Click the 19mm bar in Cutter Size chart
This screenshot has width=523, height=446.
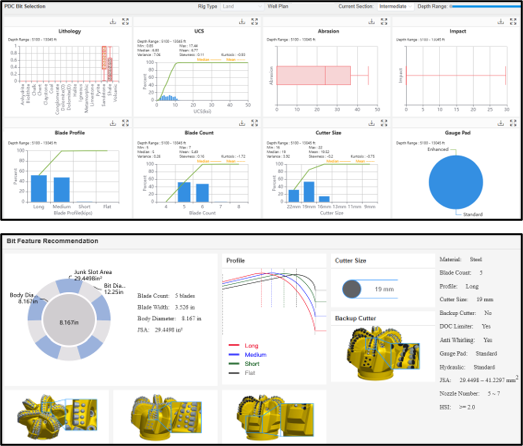(309, 192)
